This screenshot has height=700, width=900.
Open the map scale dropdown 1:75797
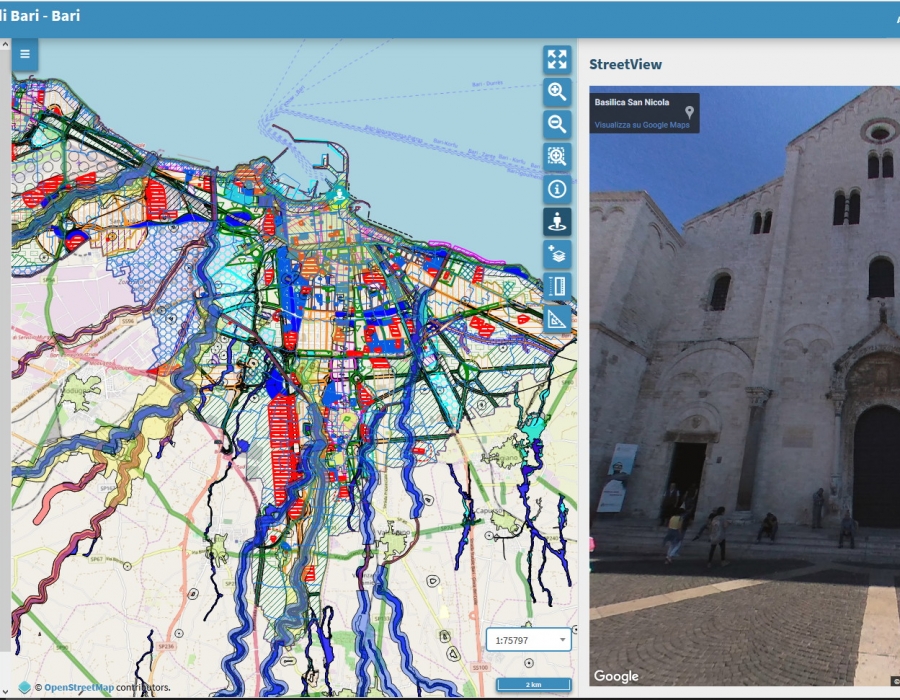click(x=529, y=640)
